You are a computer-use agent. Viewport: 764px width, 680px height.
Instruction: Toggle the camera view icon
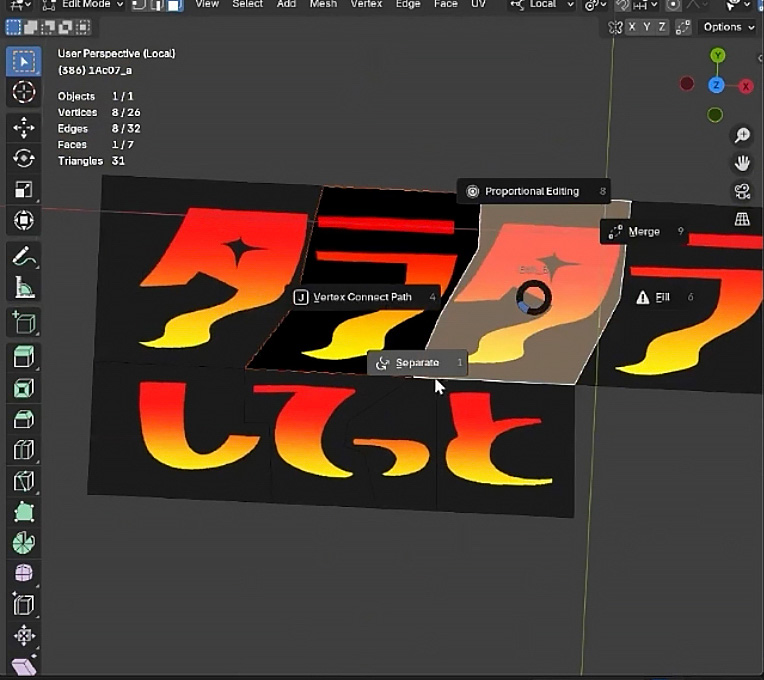tap(742, 191)
